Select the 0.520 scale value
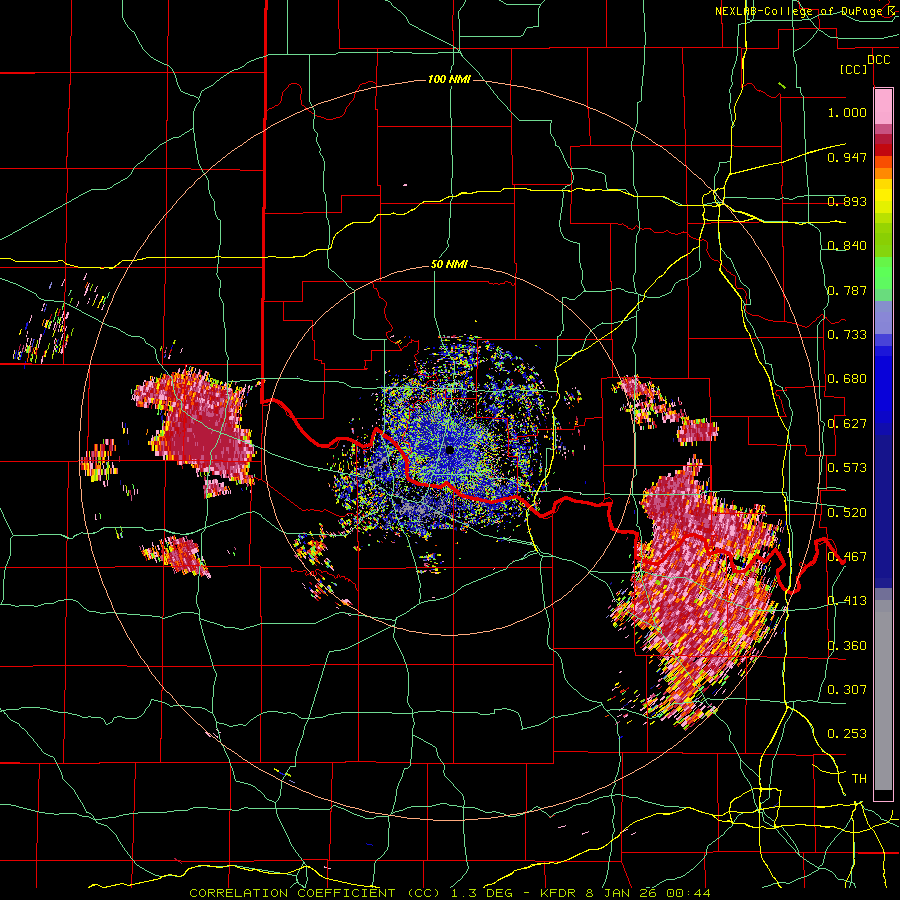The height and width of the screenshot is (900, 900). tap(847, 512)
